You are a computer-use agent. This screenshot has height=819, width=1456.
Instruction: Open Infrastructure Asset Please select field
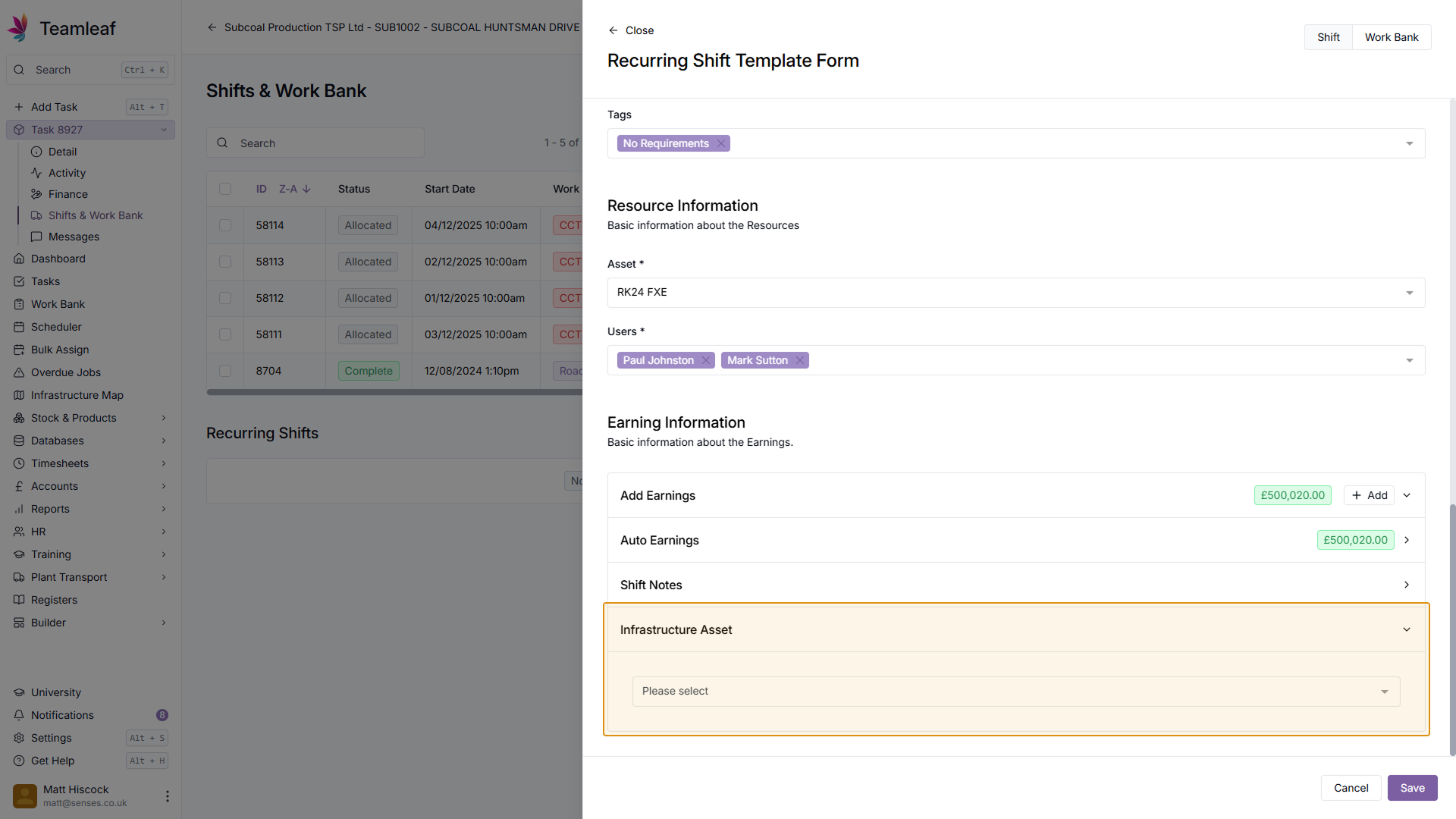[x=1015, y=692]
